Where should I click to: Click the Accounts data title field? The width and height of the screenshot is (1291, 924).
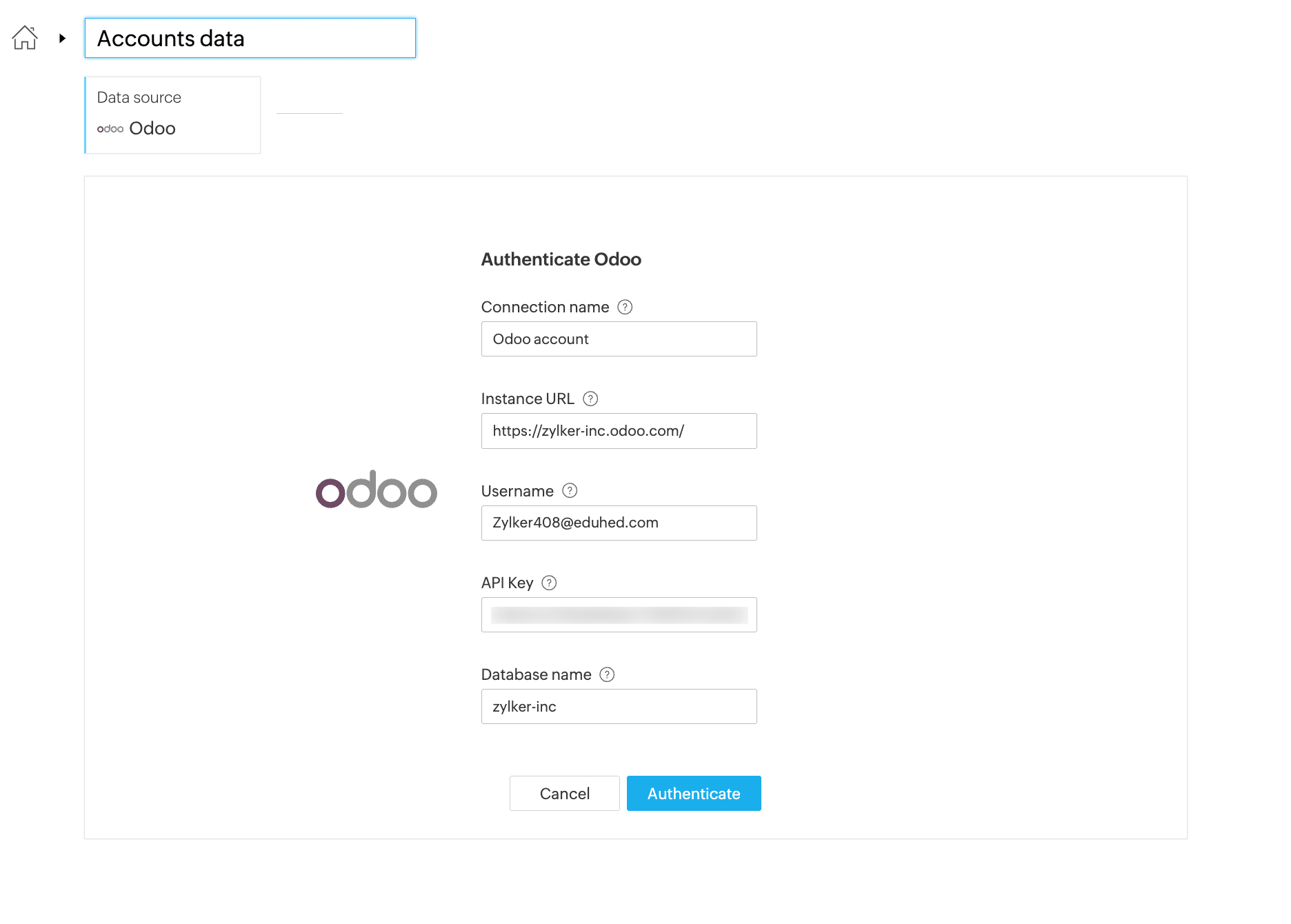[x=250, y=39]
